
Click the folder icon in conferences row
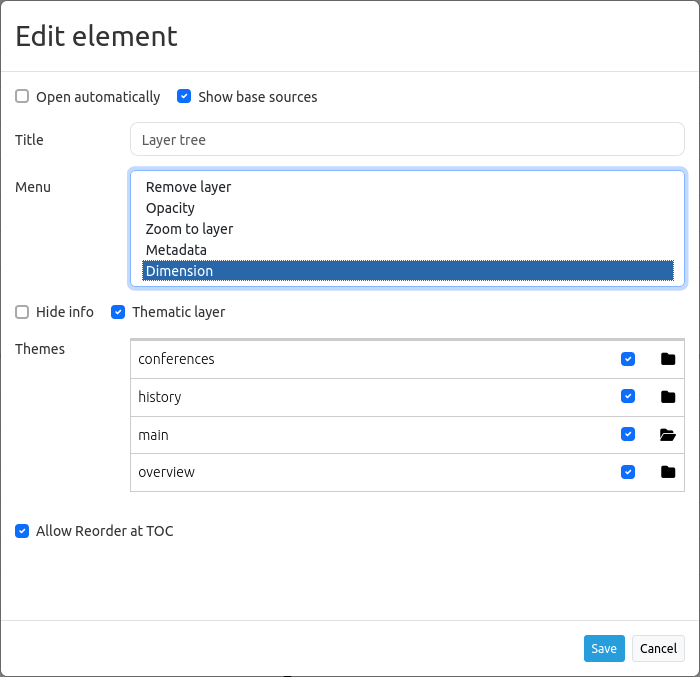pos(668,359)
